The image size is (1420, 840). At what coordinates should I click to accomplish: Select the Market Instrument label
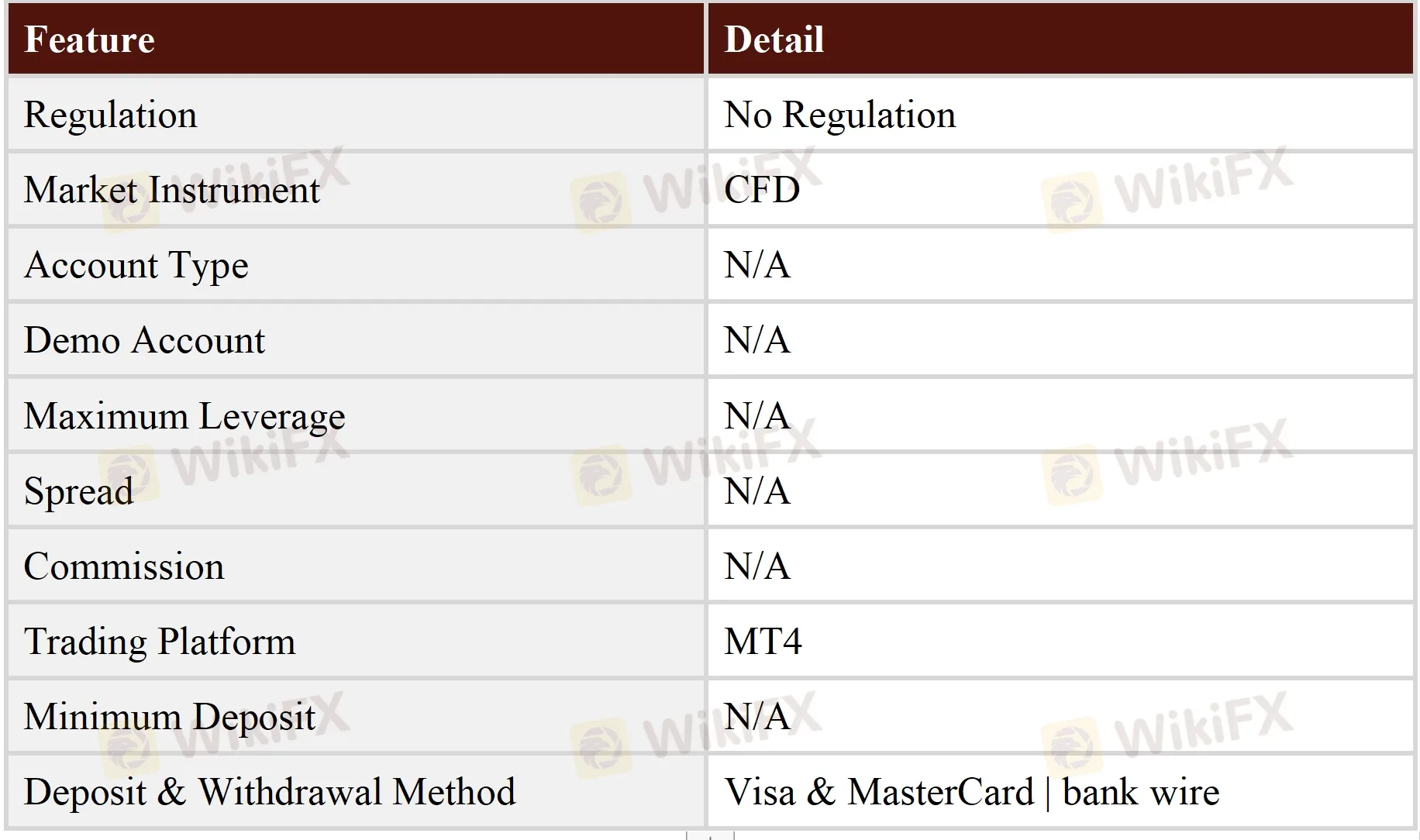point(171,191)
